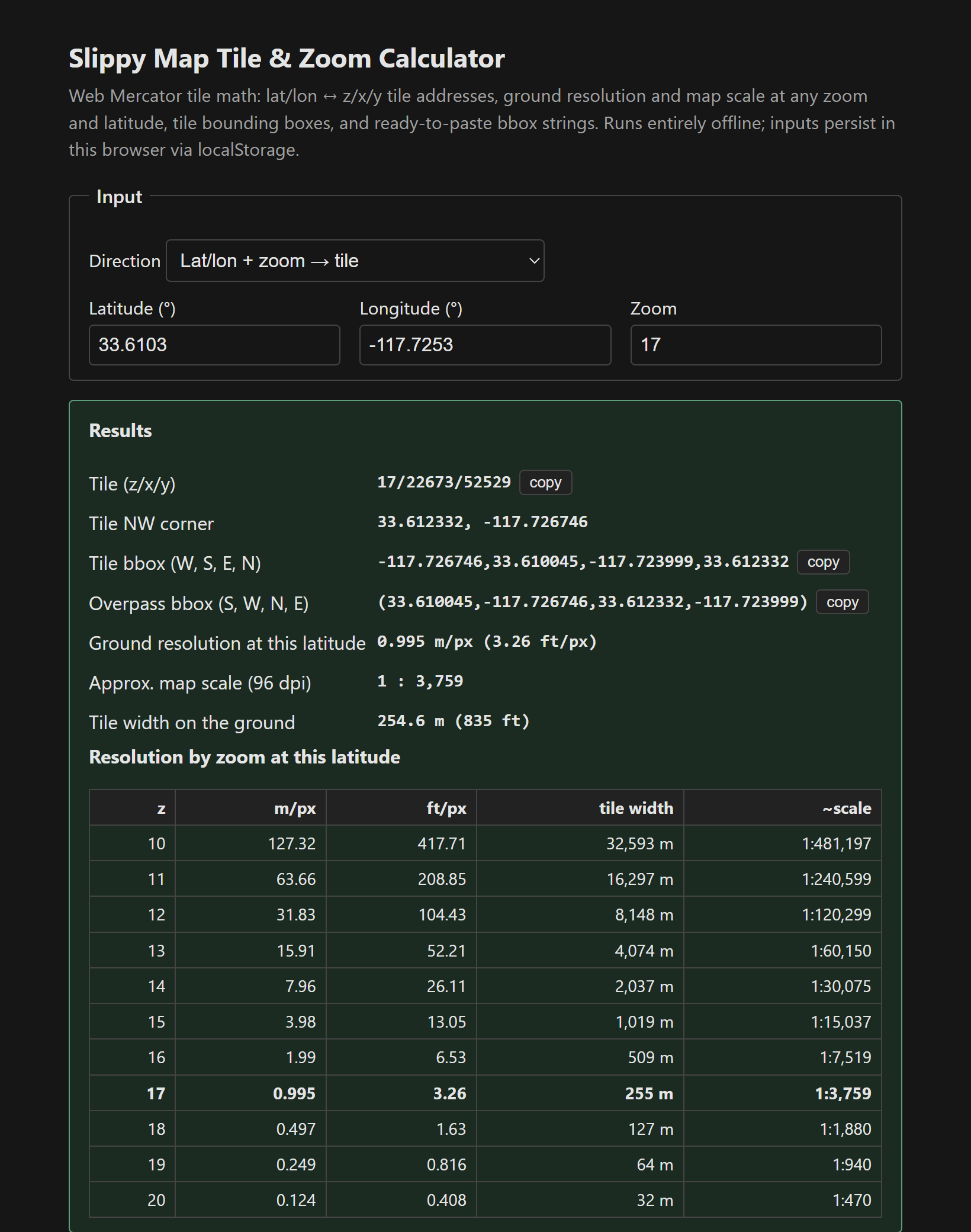Click the 7.96 m/px cell
The image size is (971, 1232).
(x=250, y=986)
